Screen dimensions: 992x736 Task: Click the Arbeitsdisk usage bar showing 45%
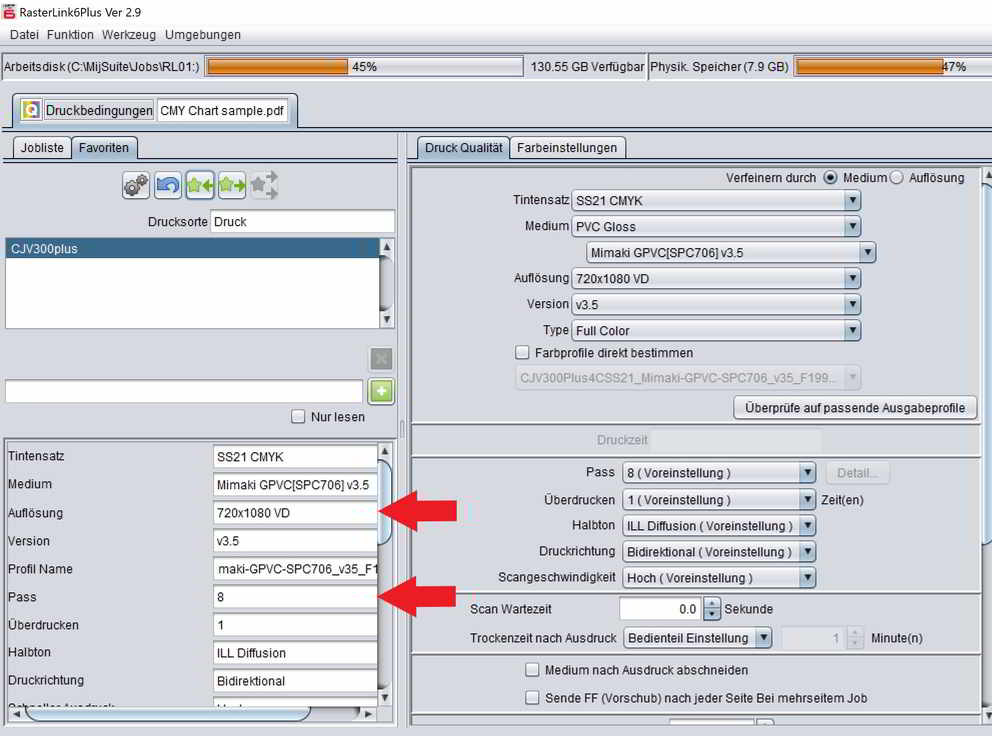[364, 67]
